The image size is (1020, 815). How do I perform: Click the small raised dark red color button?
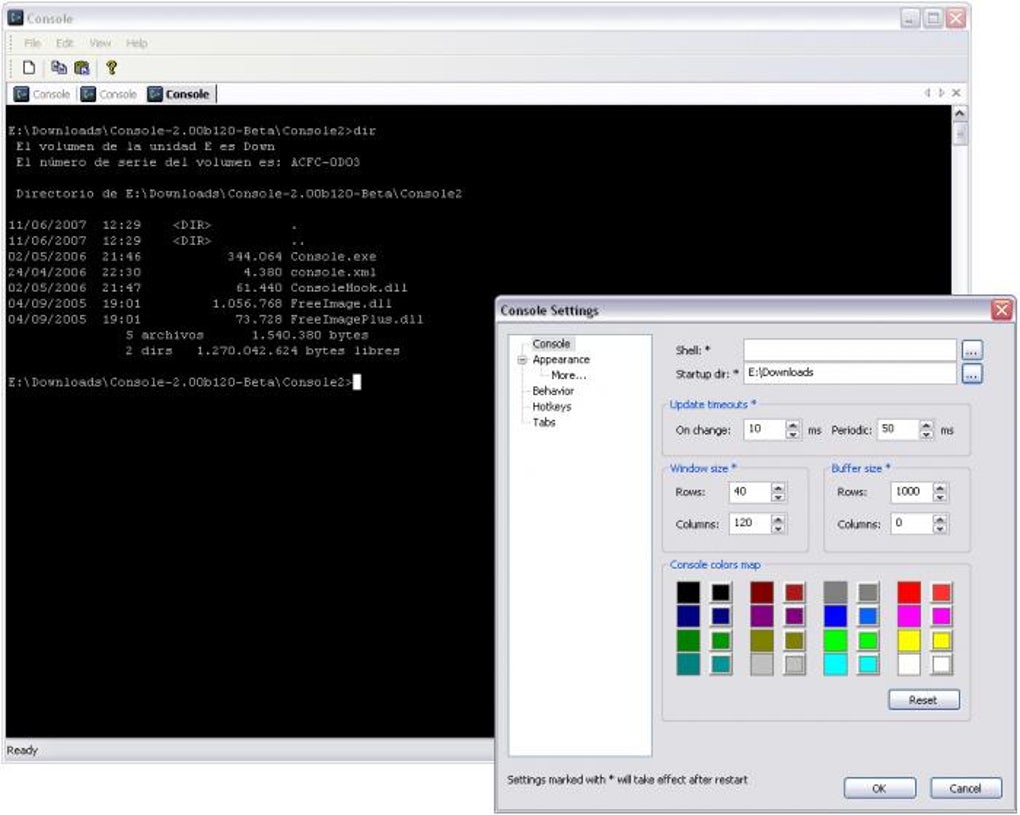(794, 593)
